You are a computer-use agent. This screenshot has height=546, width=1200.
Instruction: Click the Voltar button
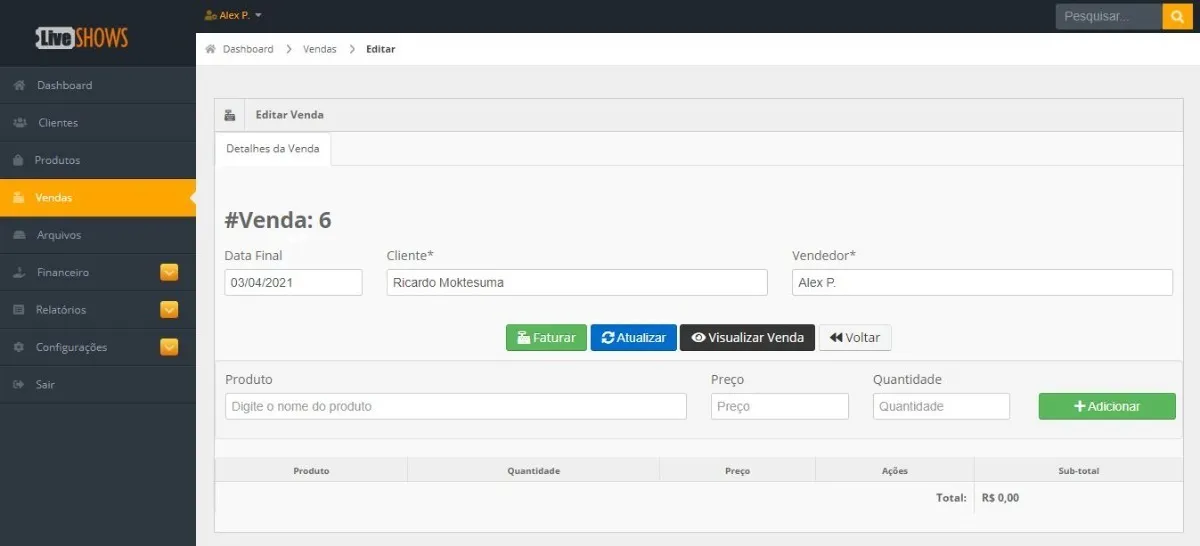[x=855, y=338]
